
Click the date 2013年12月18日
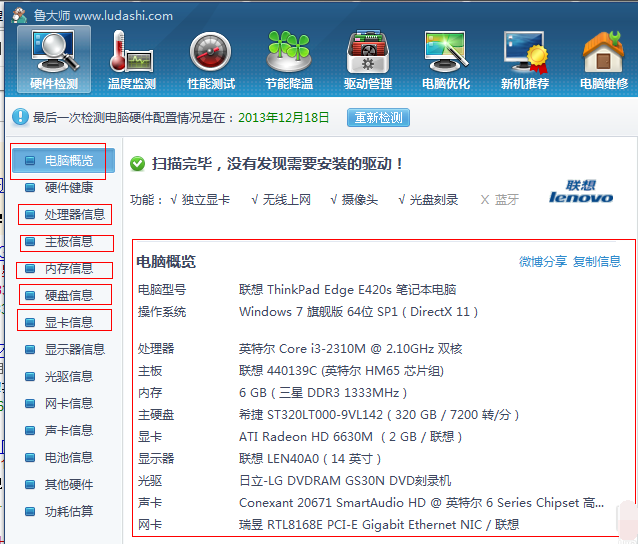pyautogui.click(x=284, y=118)
